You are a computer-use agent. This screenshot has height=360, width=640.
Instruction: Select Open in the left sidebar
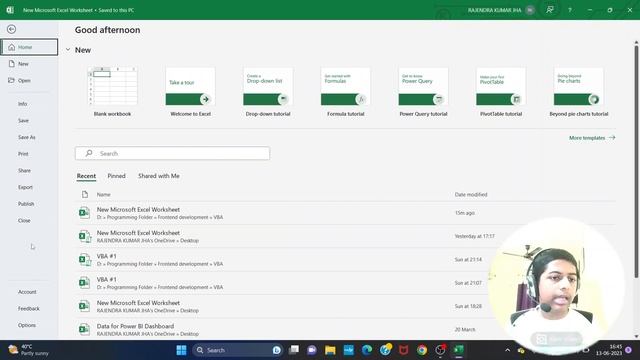click(x=24, y=80)
